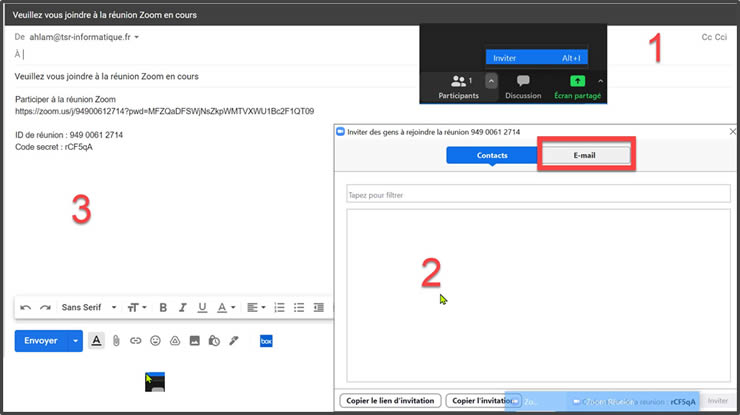Screen dimensions: 740x415
Task: Redo the last edit in the compose toolbar
Action: click(x=45, y=308)
